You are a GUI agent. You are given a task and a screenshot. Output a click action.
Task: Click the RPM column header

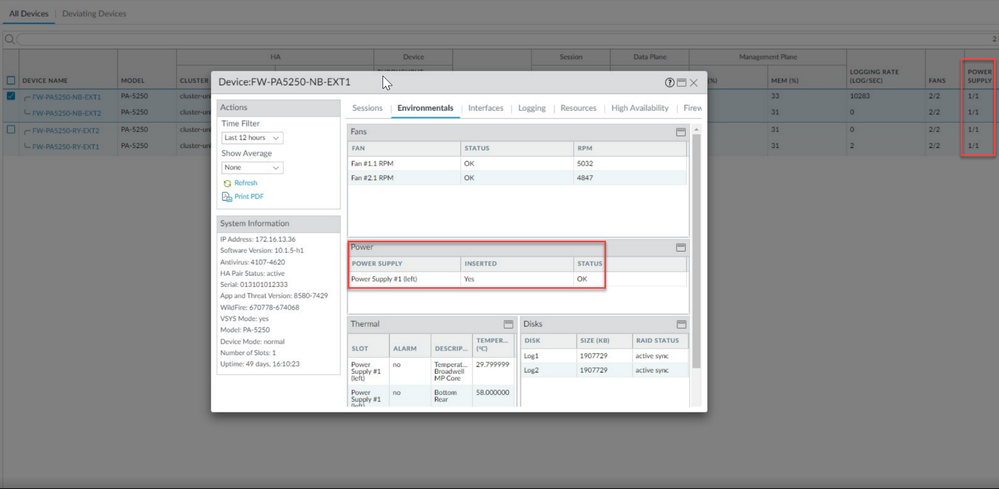tap(629, 148)
